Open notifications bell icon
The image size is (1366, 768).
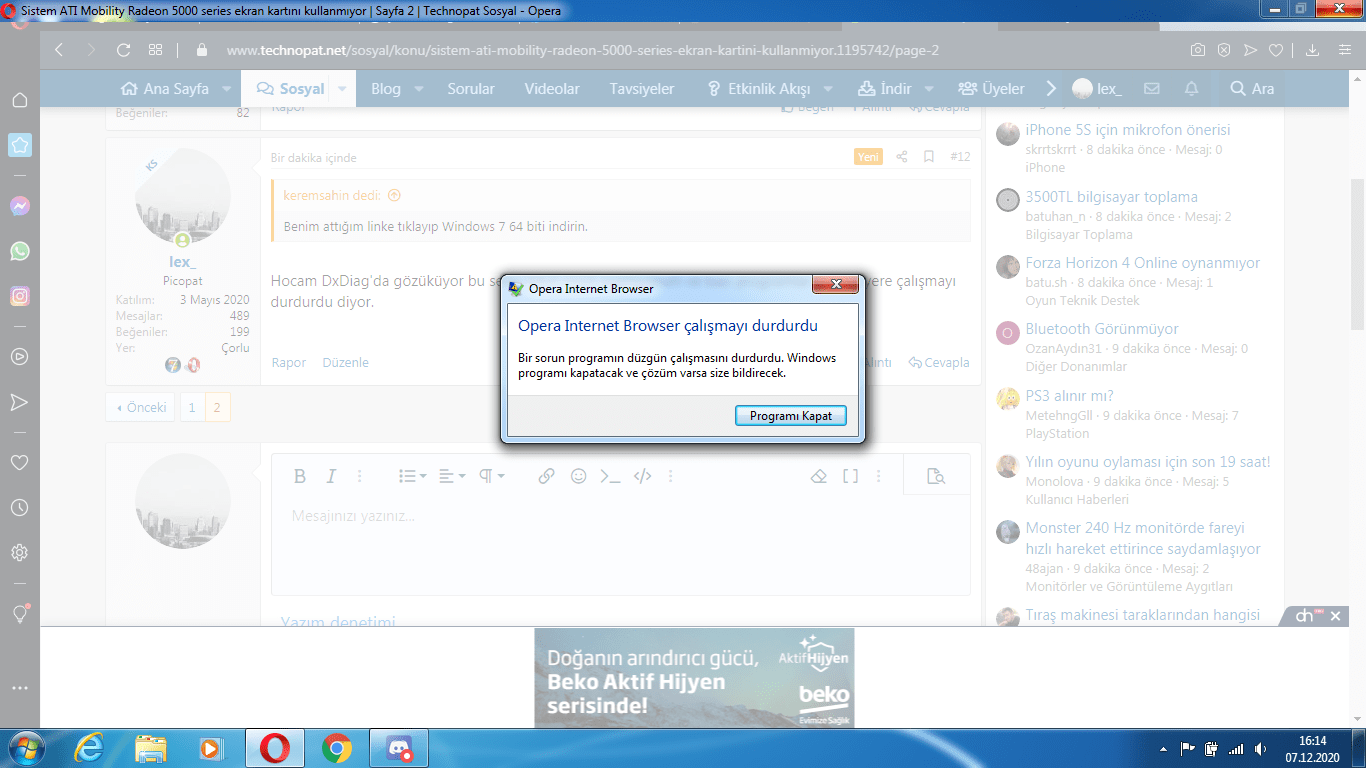pos(1191,89)
